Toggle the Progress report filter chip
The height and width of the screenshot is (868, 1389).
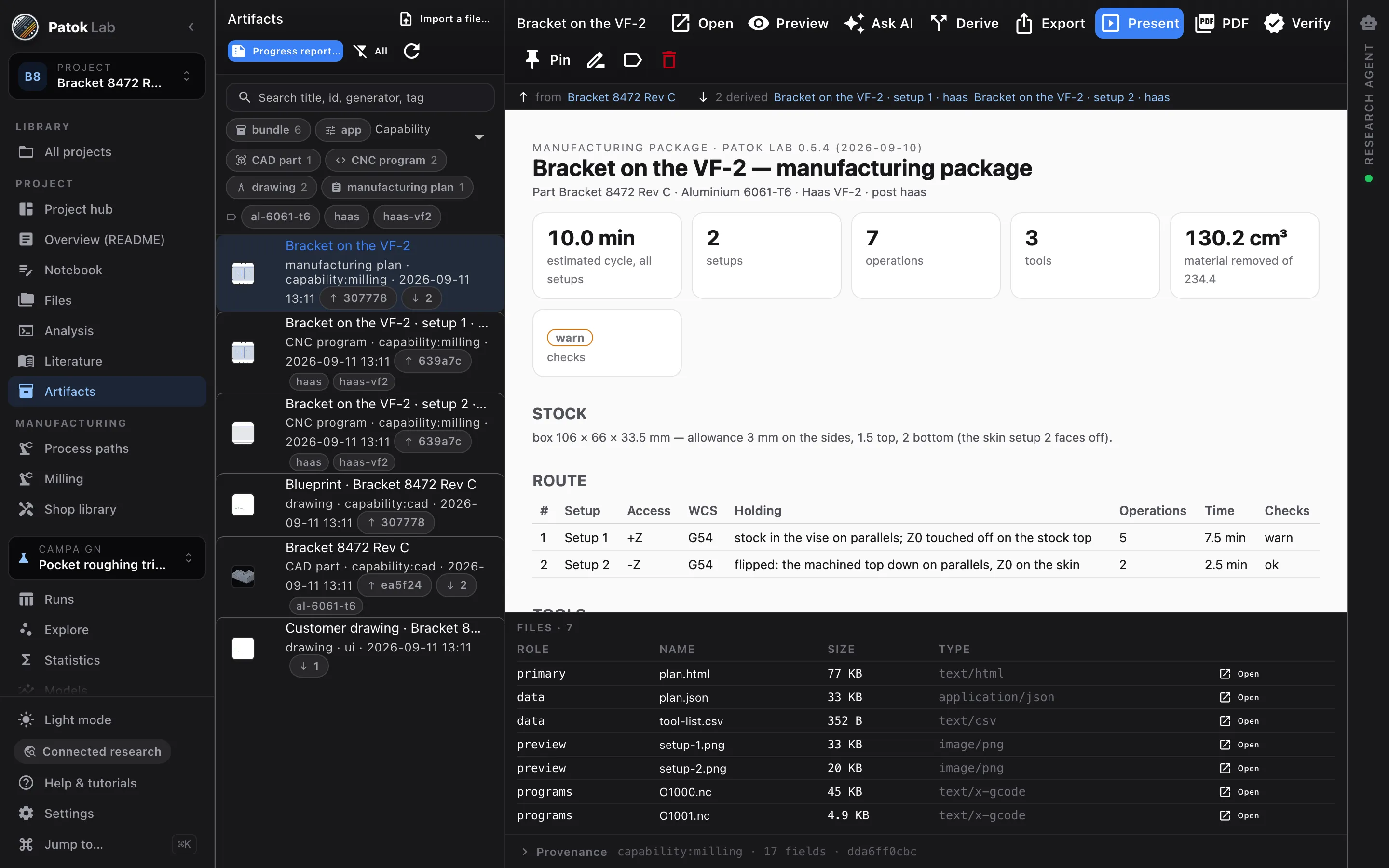tap(285, 51)
